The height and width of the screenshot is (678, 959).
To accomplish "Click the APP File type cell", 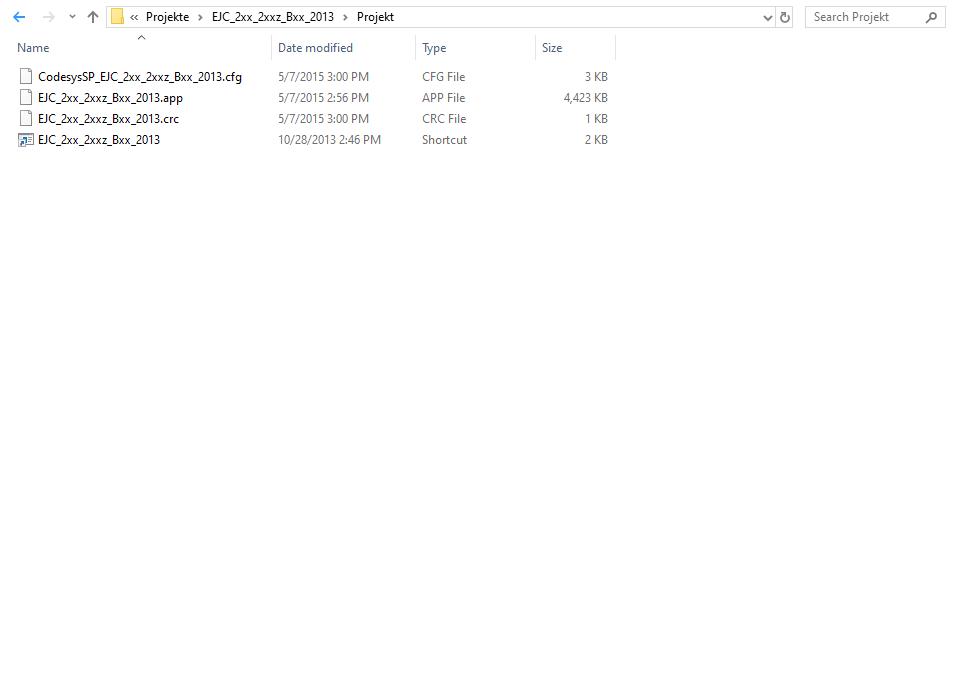I will click(x=443, y=98).
